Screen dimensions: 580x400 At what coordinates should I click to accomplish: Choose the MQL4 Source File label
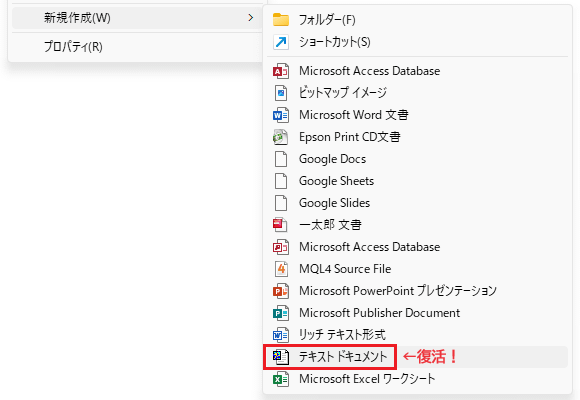tap(345, 269)
